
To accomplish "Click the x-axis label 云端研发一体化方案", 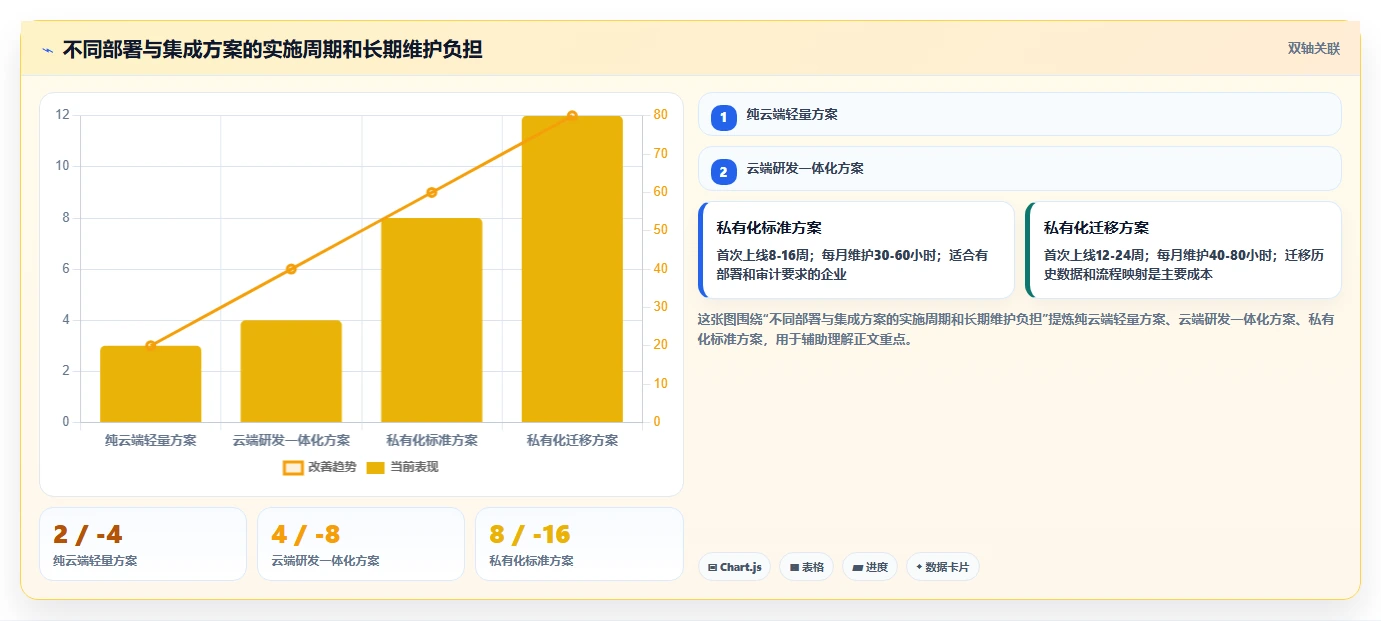I will click(x=291, y=440).
